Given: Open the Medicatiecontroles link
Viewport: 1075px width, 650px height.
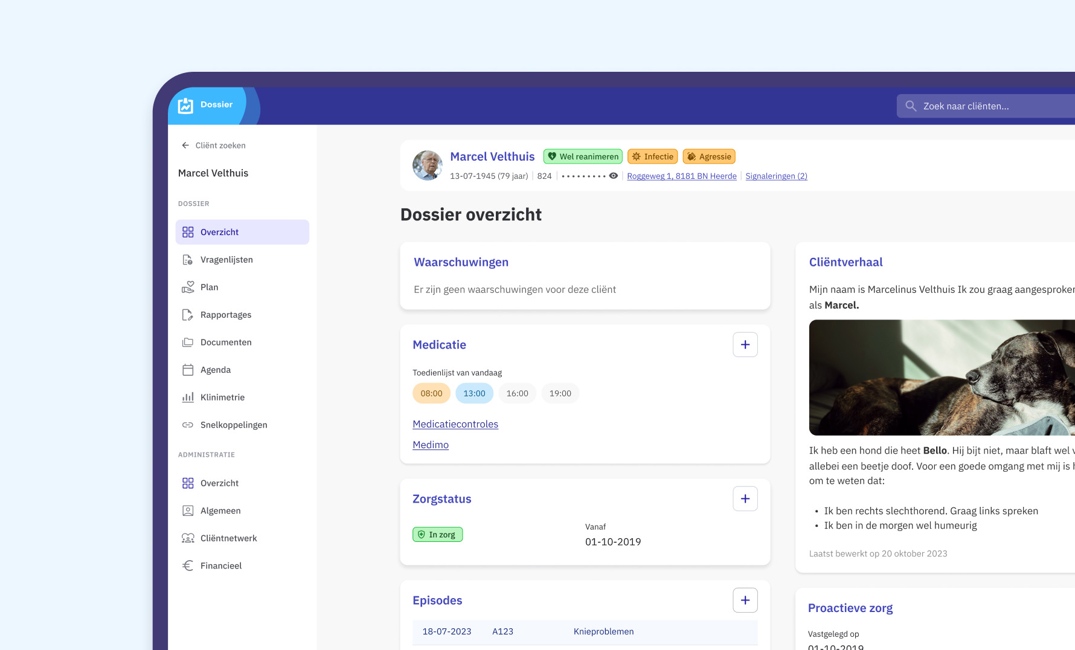Looking at the screenshot, I should pos(455,424).
